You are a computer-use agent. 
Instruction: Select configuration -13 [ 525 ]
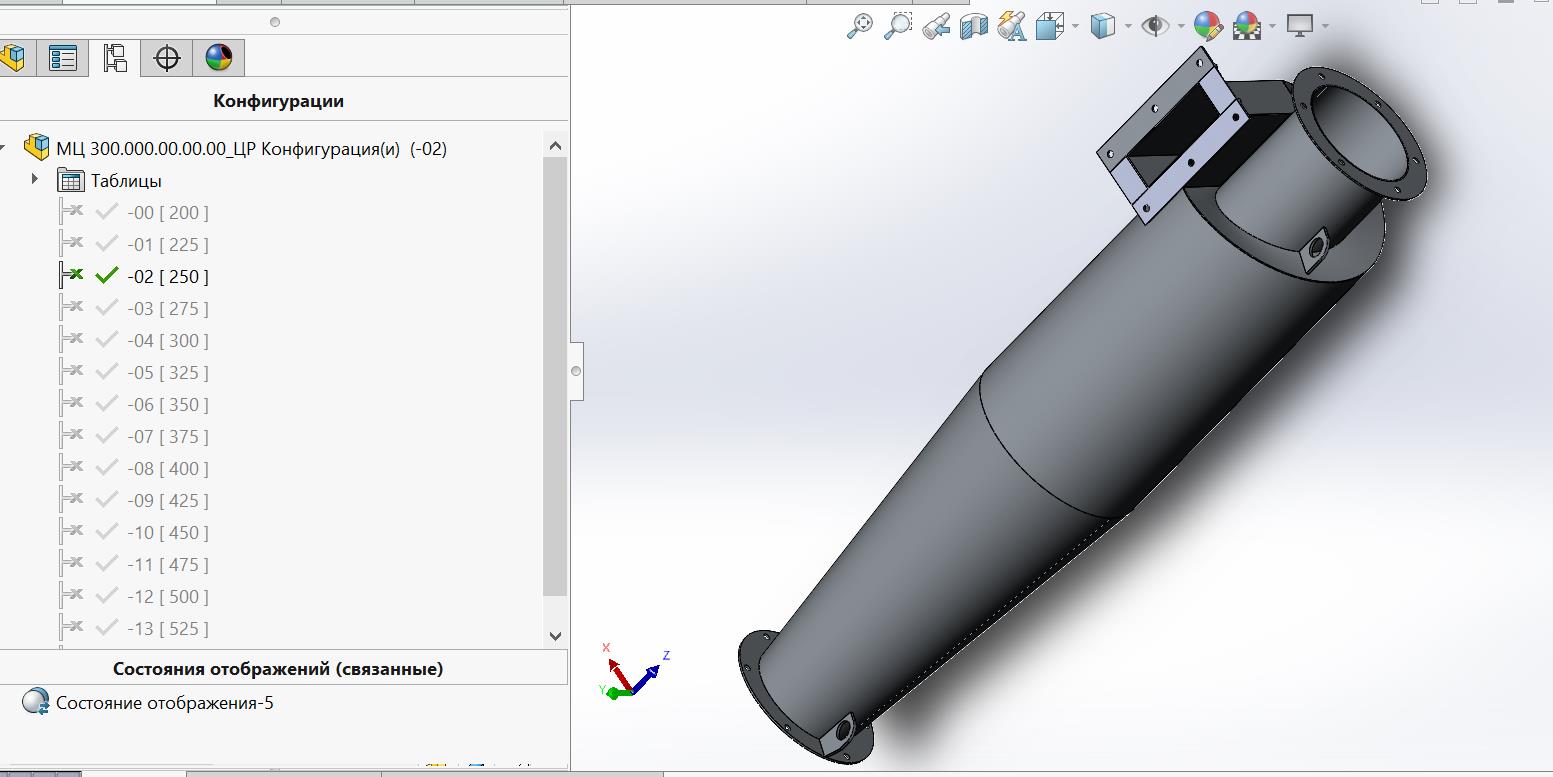click(168, 628)
